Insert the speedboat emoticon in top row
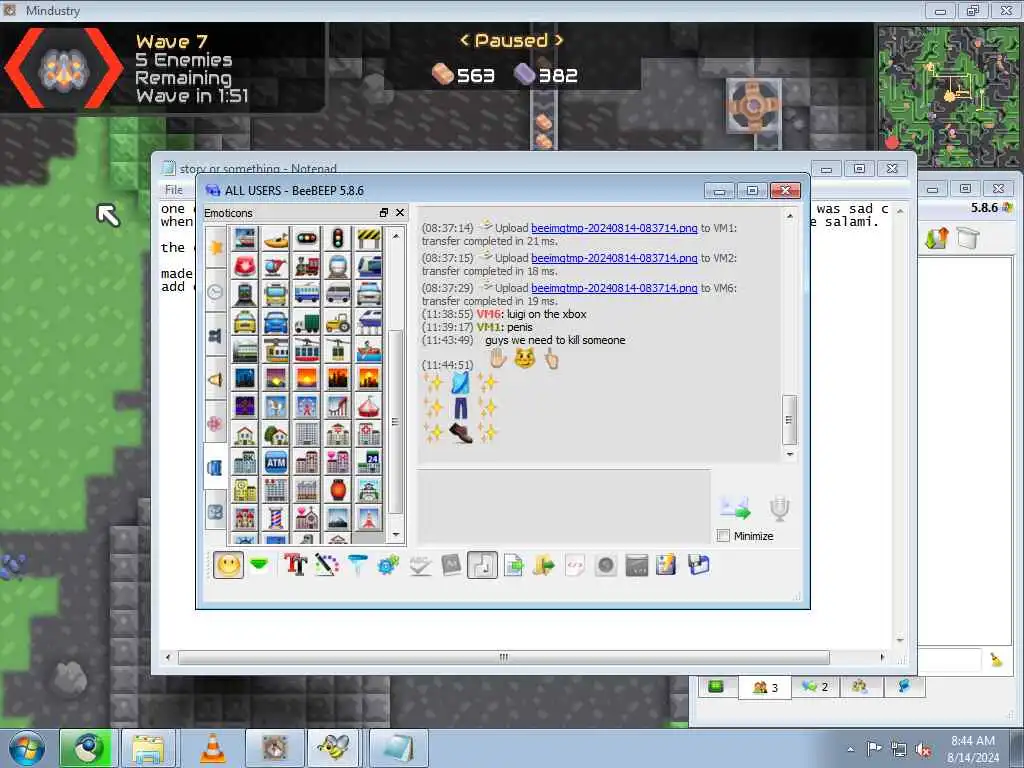This screenshot has height=768, width=1024. [276, 238]
